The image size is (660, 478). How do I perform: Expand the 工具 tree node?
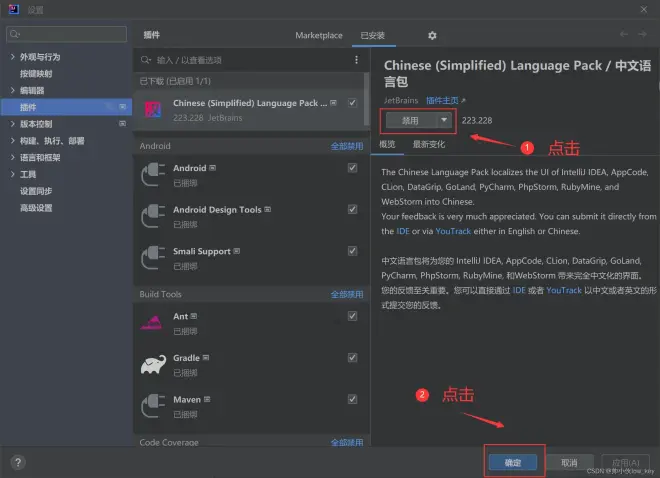click(x=12, y=174)
